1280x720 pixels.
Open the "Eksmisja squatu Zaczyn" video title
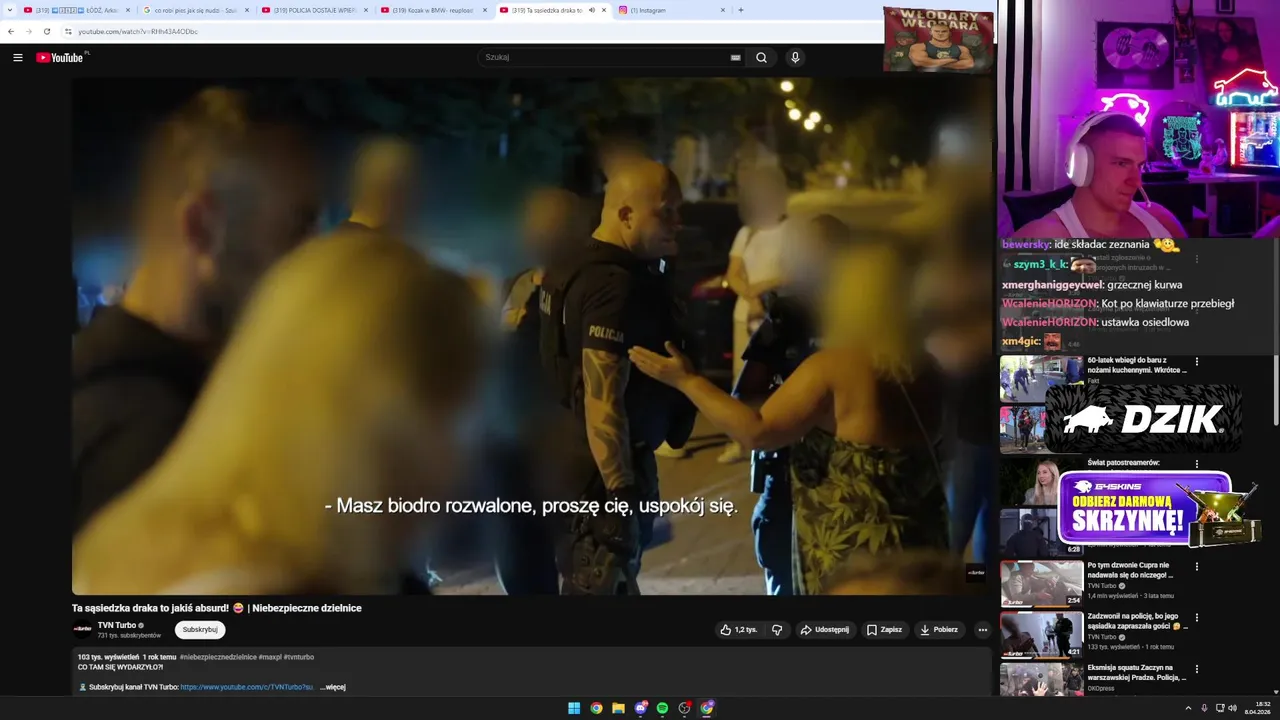click(x=1136, y=672)
